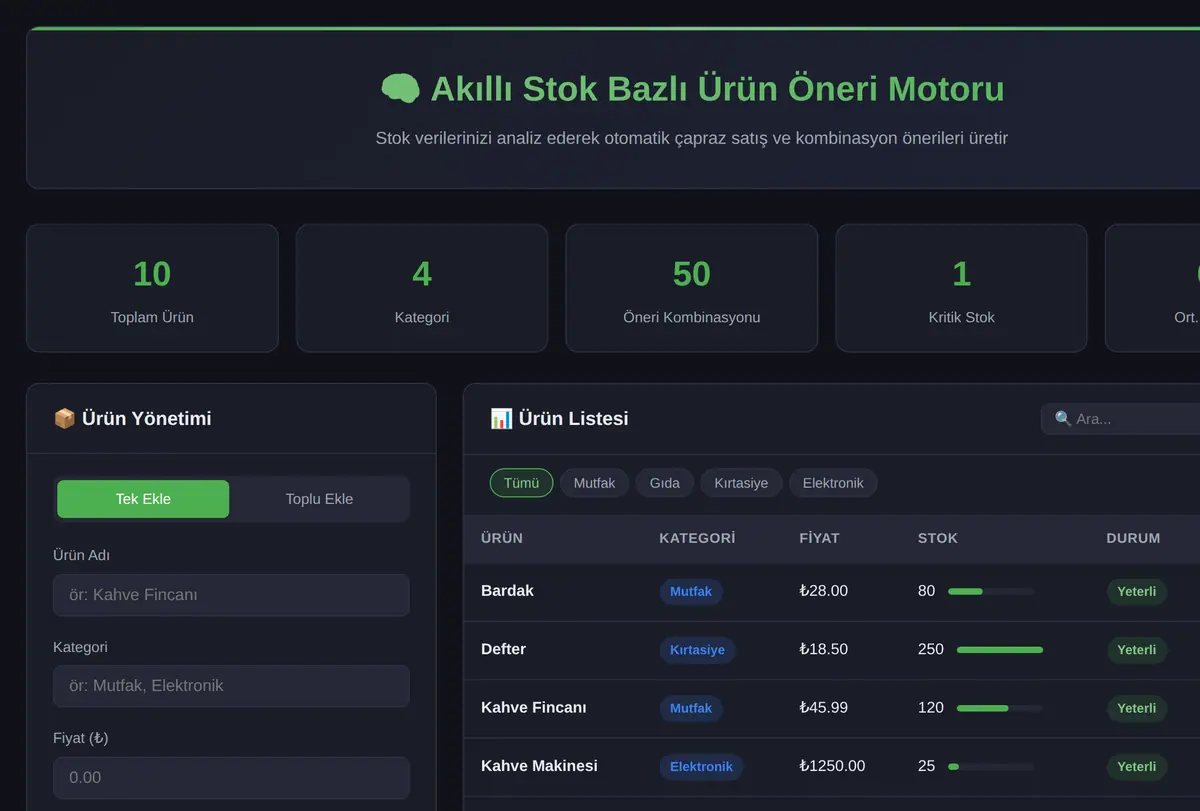Click the brain icon in header title
Viewport: 1200px width, 811px height.
[x=400, y=89]
